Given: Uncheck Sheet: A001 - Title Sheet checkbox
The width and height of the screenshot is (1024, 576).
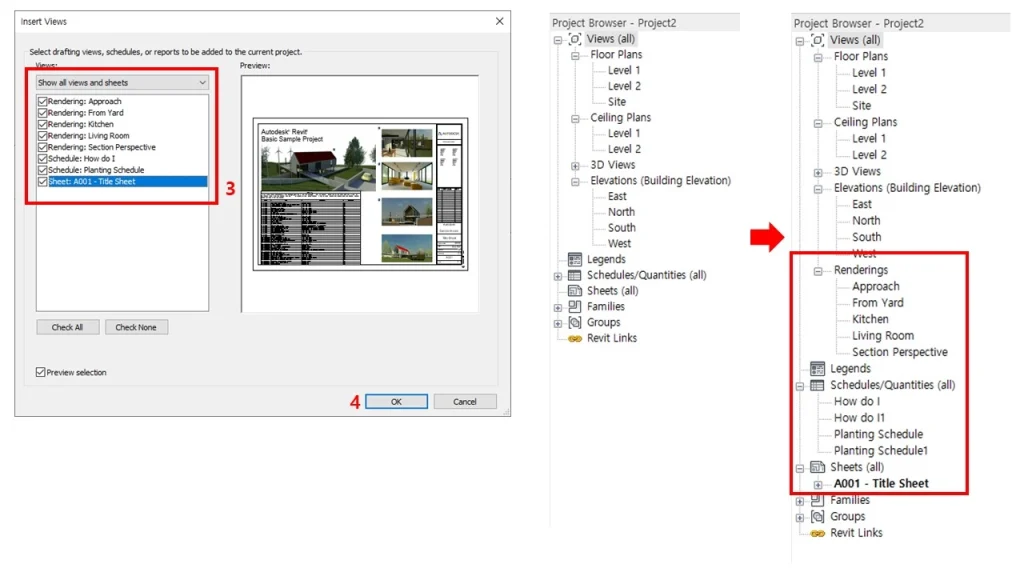Looking at the screenshot, I should coord(42,182).
